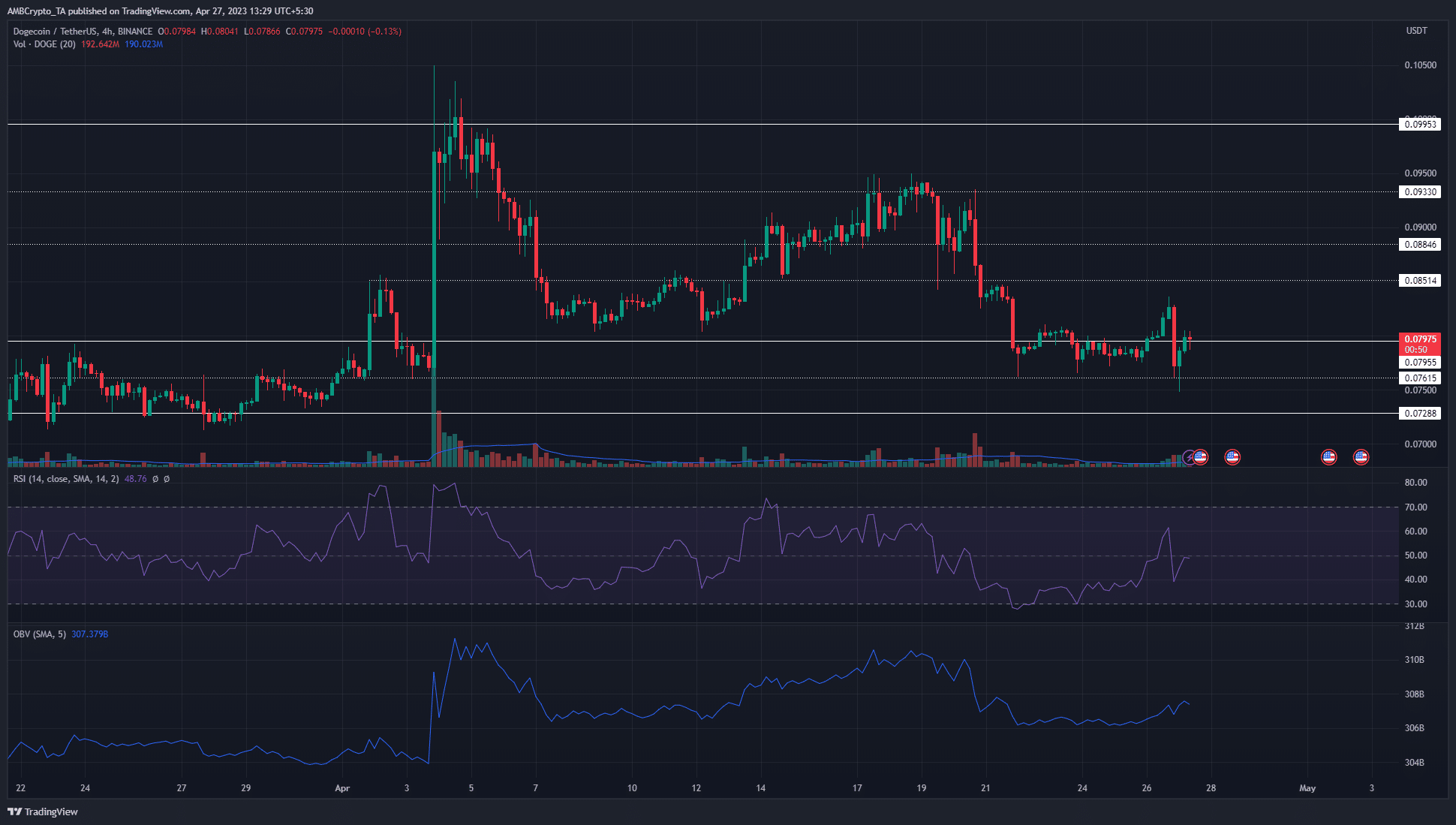This screenshot has width=1456, height=825.
Task: Select the 0.07955 price level label
Action: [x=1420, y=363]
